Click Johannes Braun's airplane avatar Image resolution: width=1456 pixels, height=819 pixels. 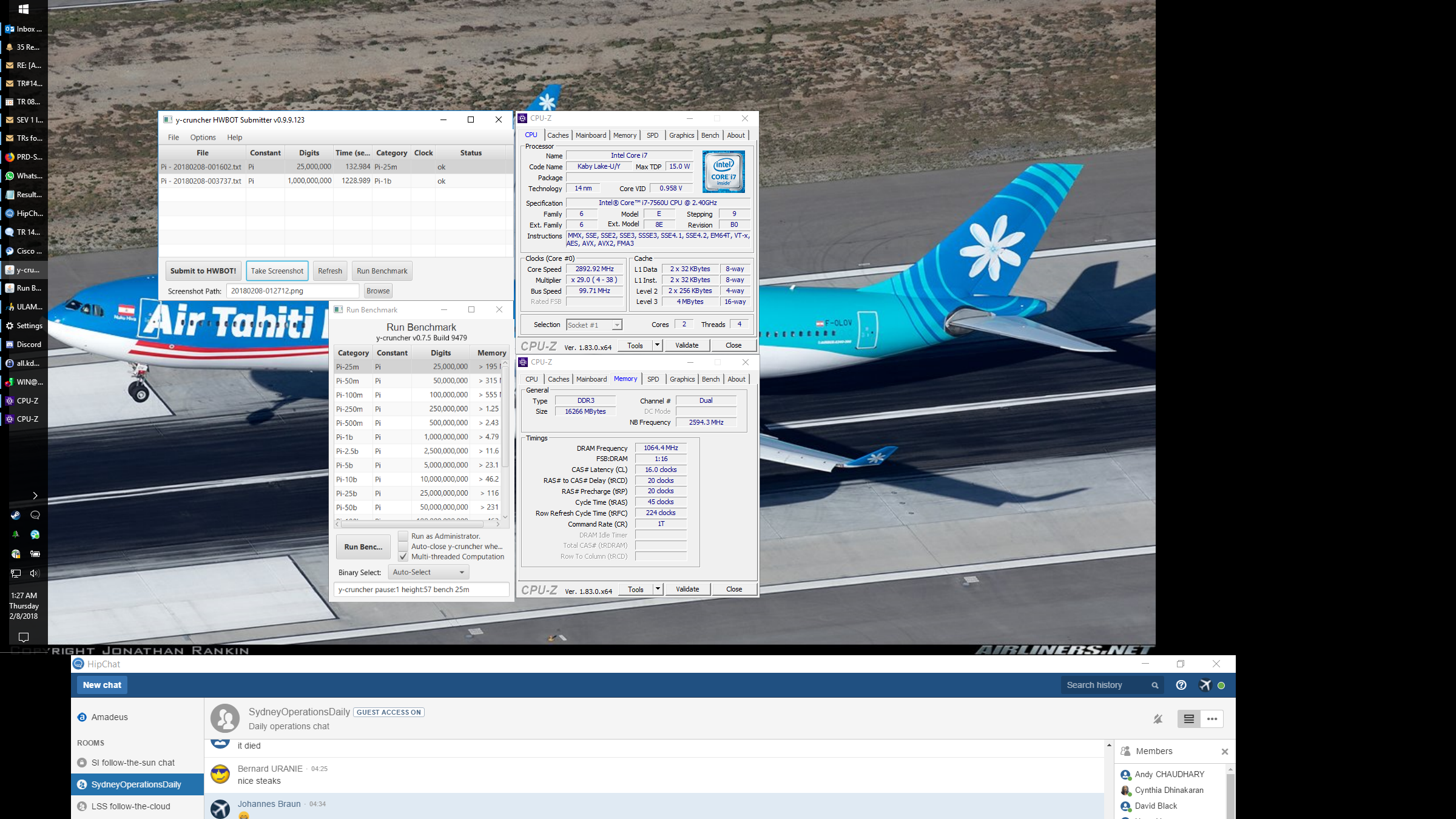(220, 809)
